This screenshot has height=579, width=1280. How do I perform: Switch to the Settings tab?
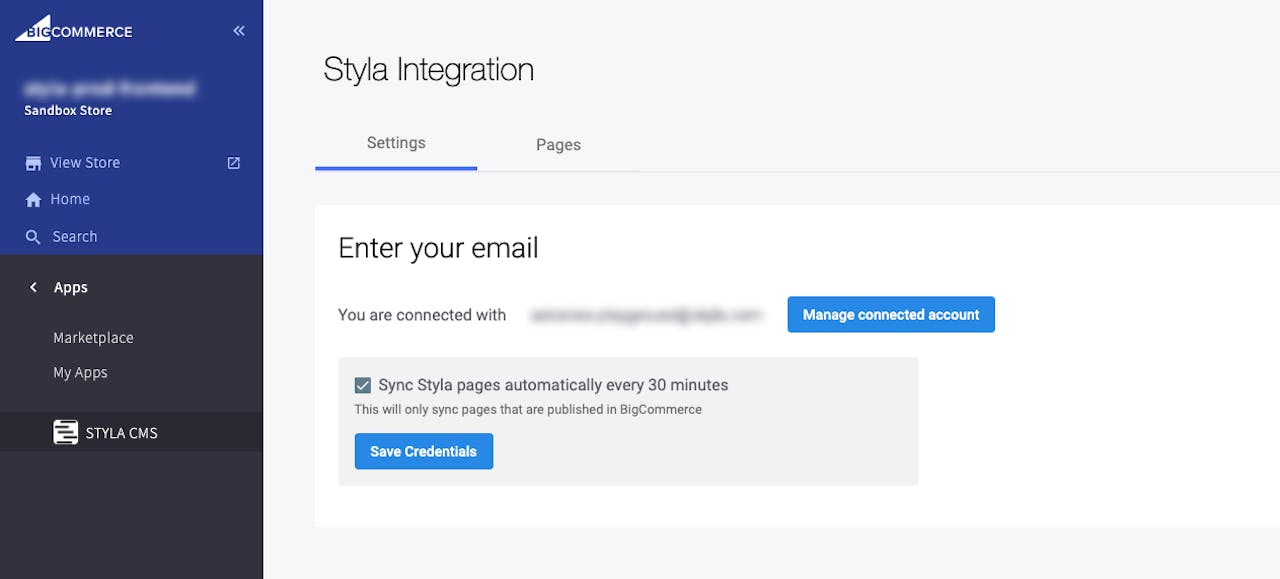[396, 143]
